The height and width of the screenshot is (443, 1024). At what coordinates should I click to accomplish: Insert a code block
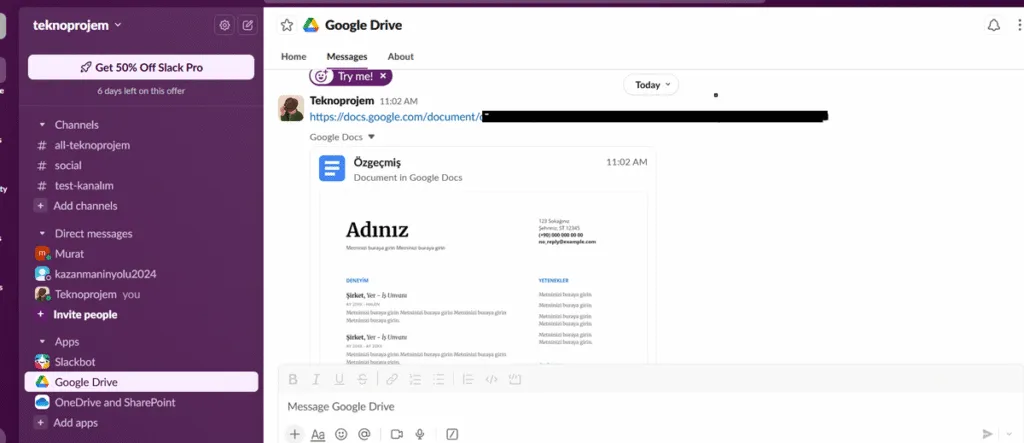coord(515,380)
